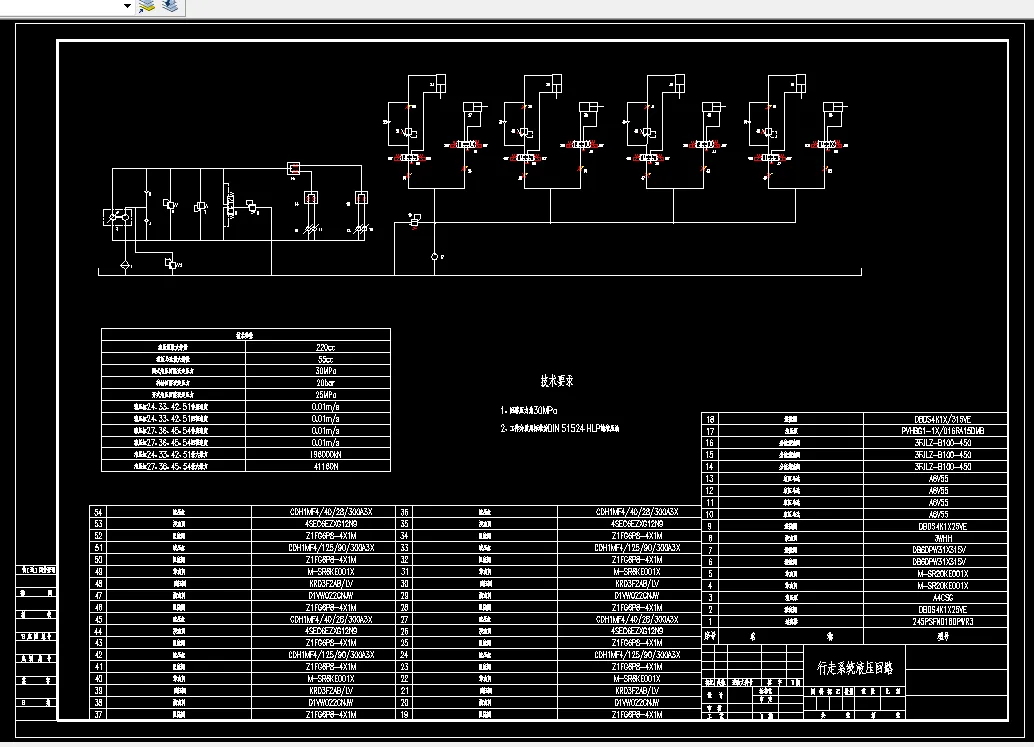1034x747 pixels.
Task: Expand the layer list dropdown arrow
Action: 127,6
